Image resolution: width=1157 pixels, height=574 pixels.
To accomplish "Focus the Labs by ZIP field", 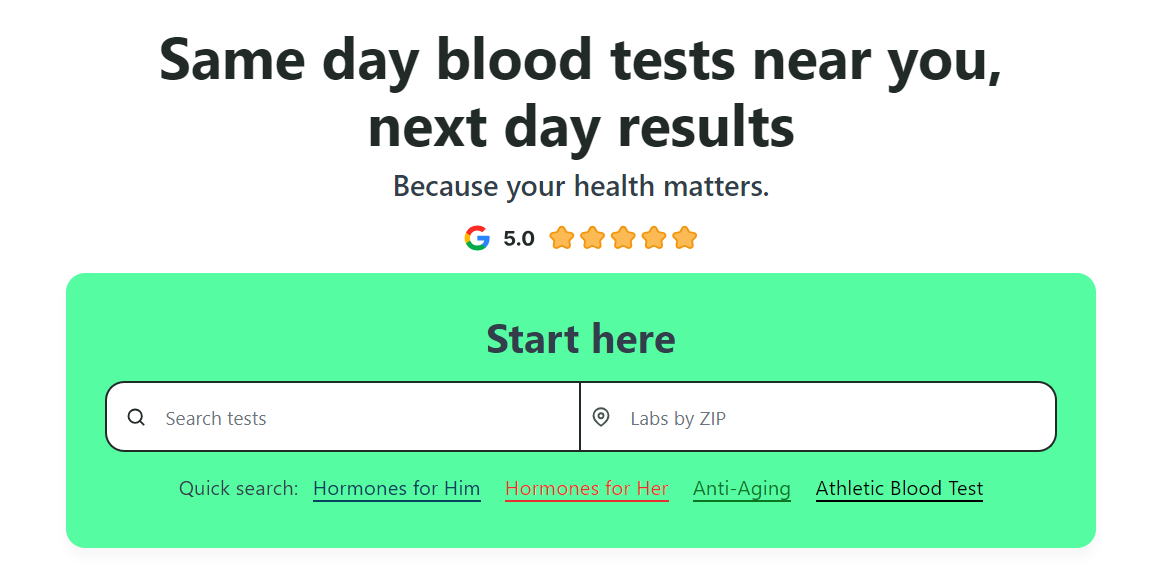I will point(830,418).
